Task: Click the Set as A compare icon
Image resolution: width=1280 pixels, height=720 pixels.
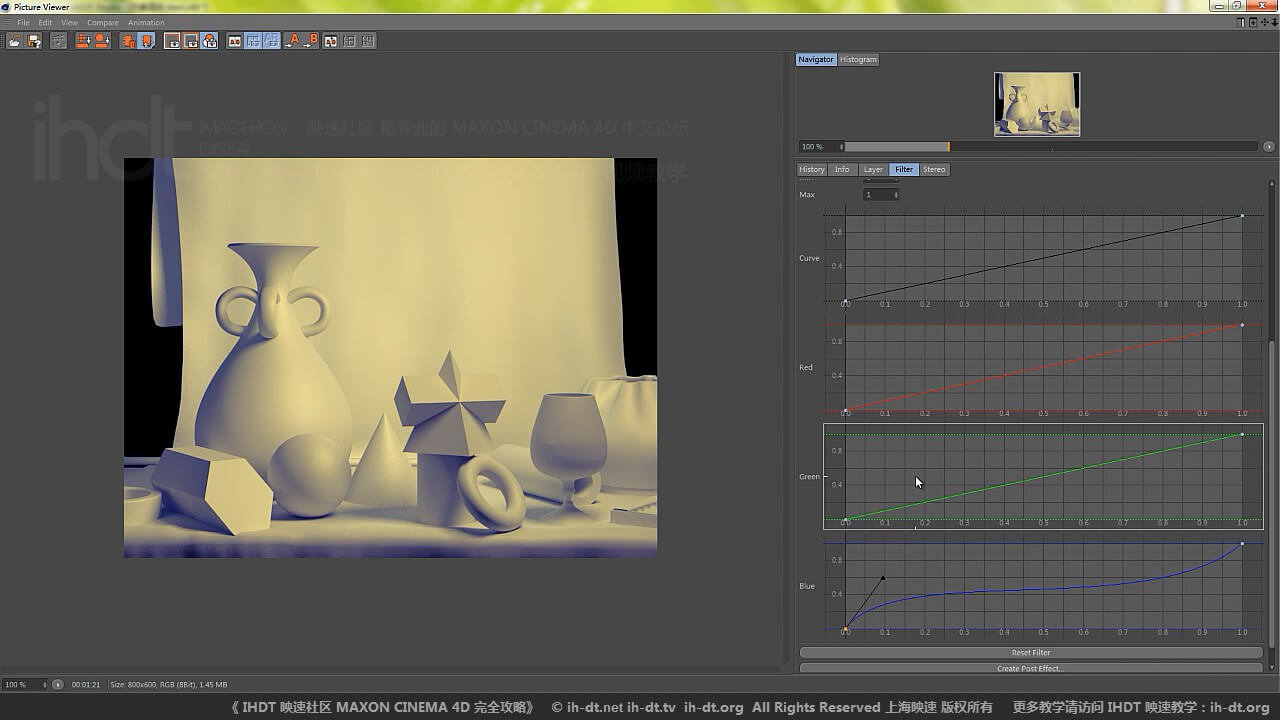Action: (x=293, y=41)
